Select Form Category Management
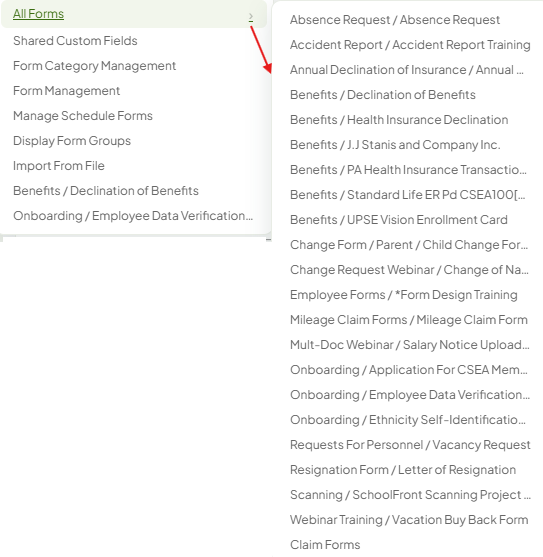The height and width of the screenshot is (557, 543). pos(94,66)
